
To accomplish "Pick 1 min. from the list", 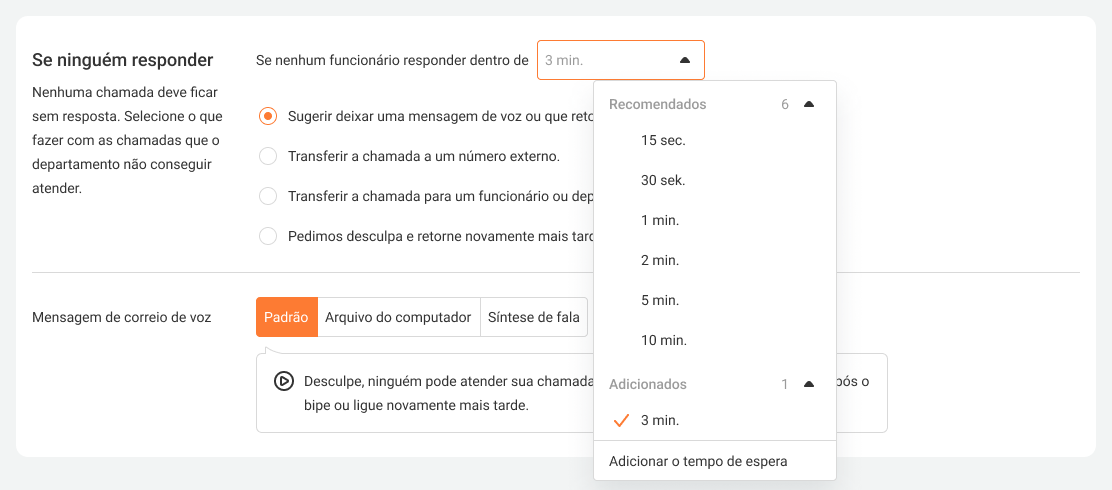I will point(660,220).
